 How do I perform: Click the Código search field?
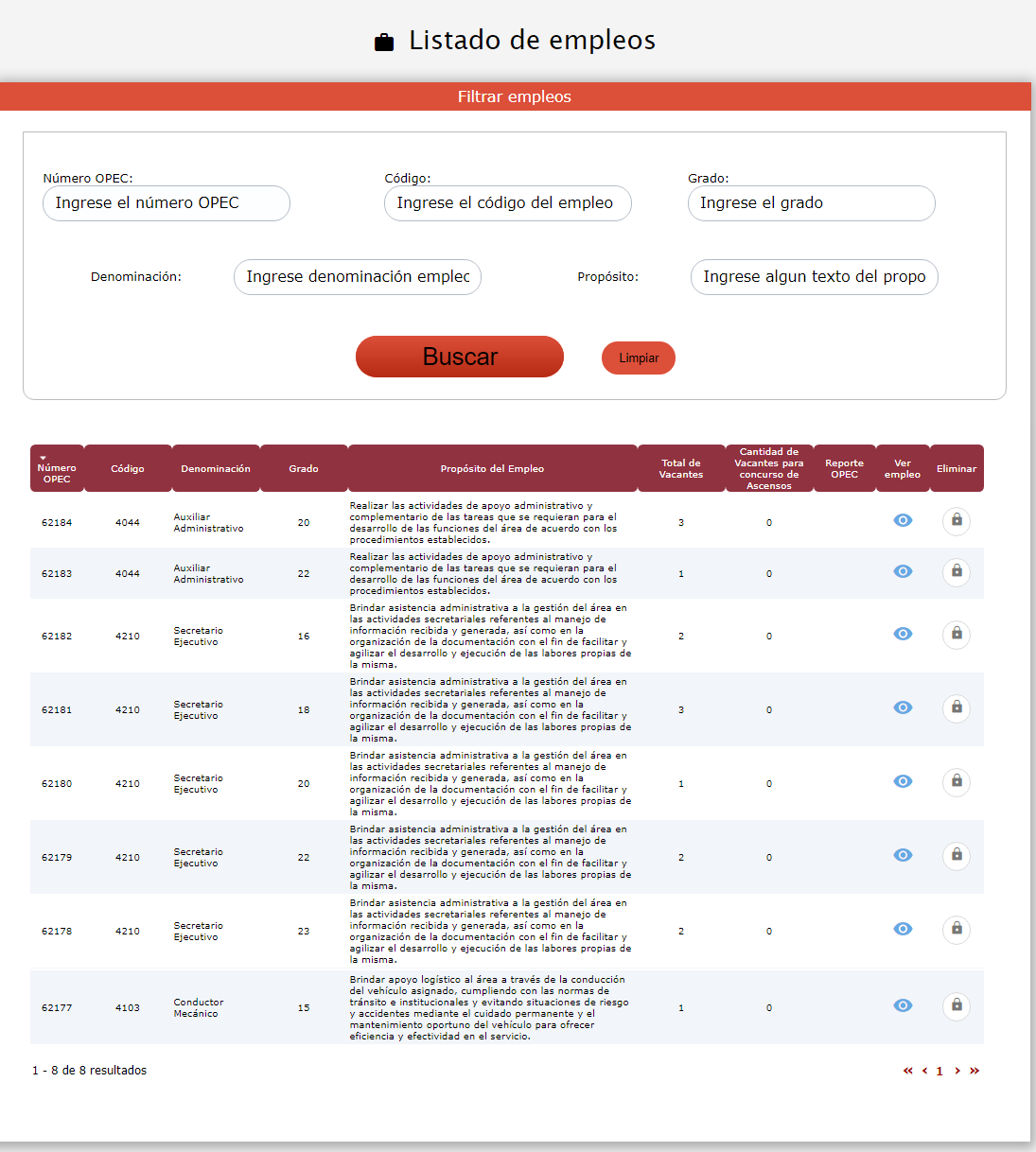(507, 203)
